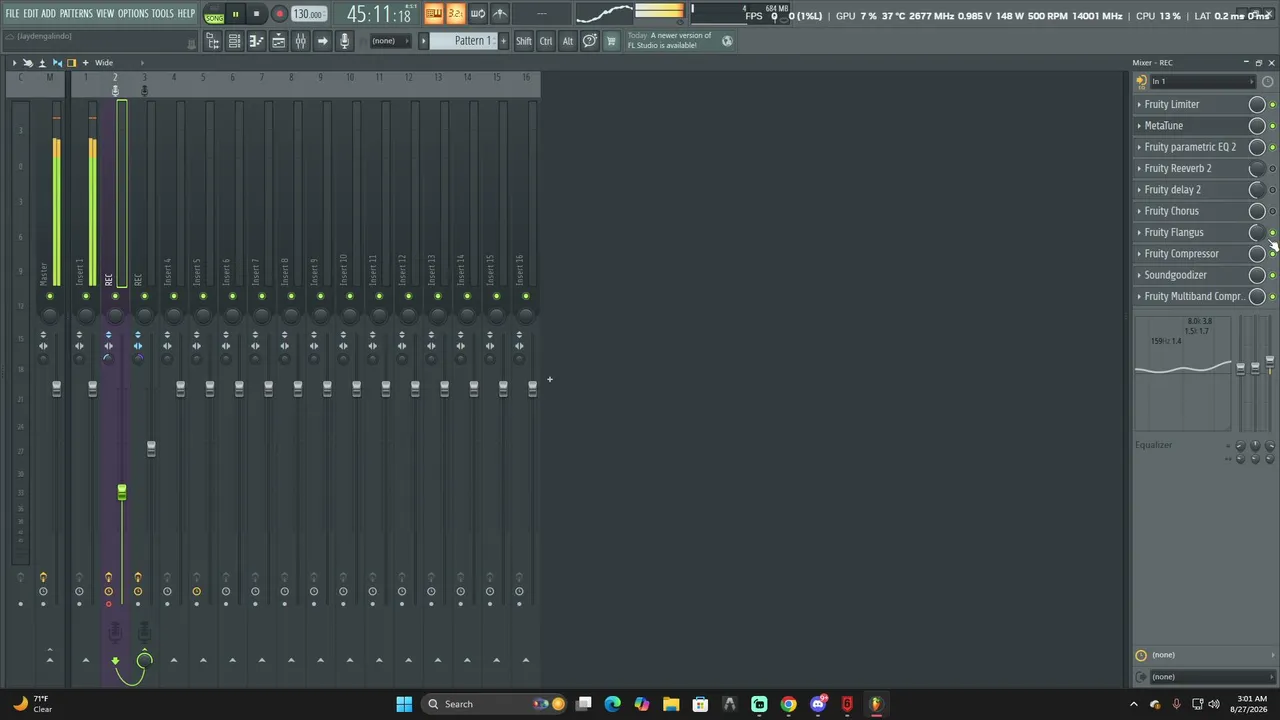Open the content library shopping cart icon
Image resolution: width=1280 pixels, height=720 pixels.
coord(611,41)
